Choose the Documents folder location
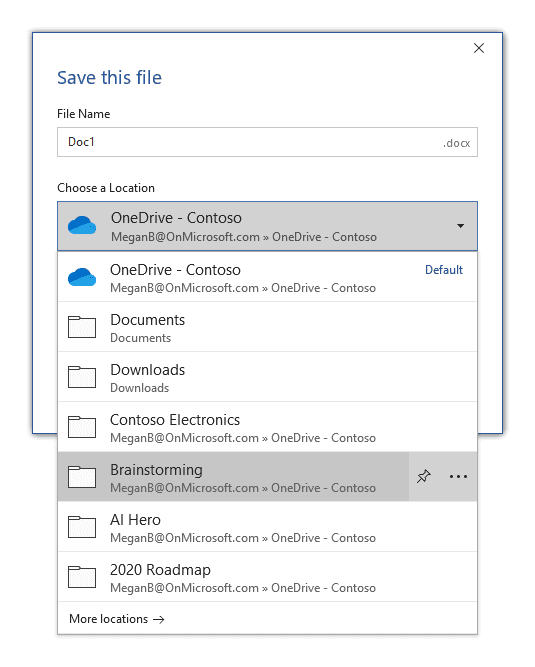 coord(267,327)
